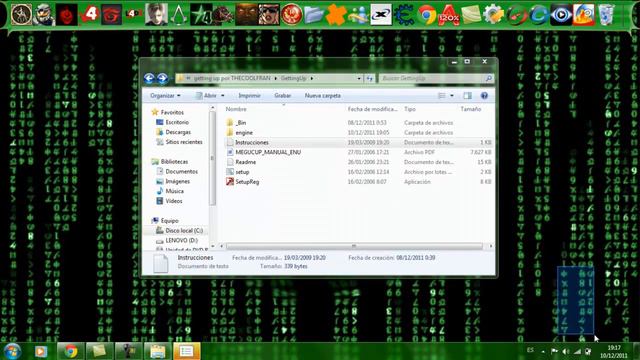Launch the Vitruvian man game icon in dock
The height and width of the screenshot is (360, 640).
[x=21, y=15]
